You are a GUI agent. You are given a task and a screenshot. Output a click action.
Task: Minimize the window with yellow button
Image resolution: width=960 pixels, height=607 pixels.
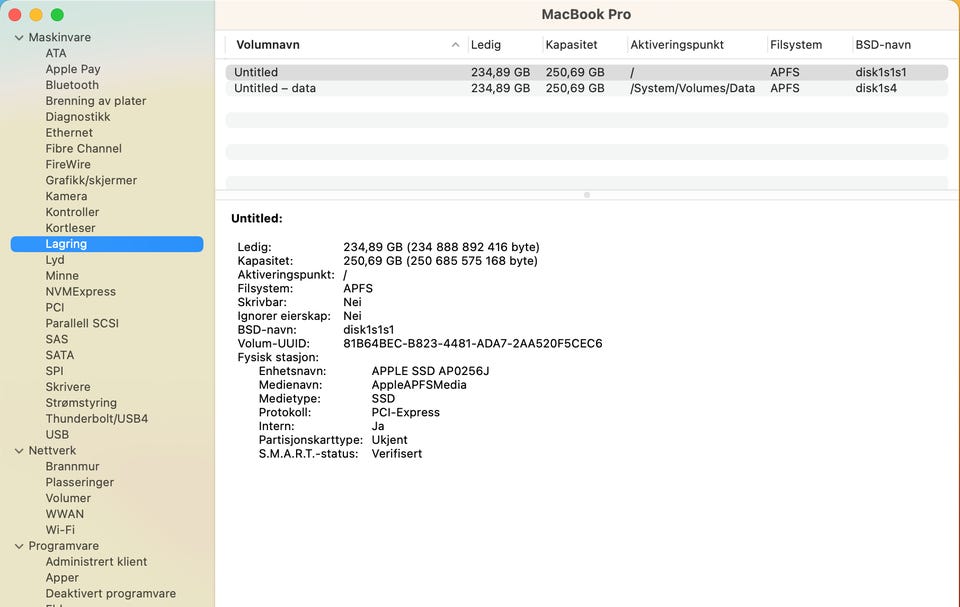coord(36,15)
